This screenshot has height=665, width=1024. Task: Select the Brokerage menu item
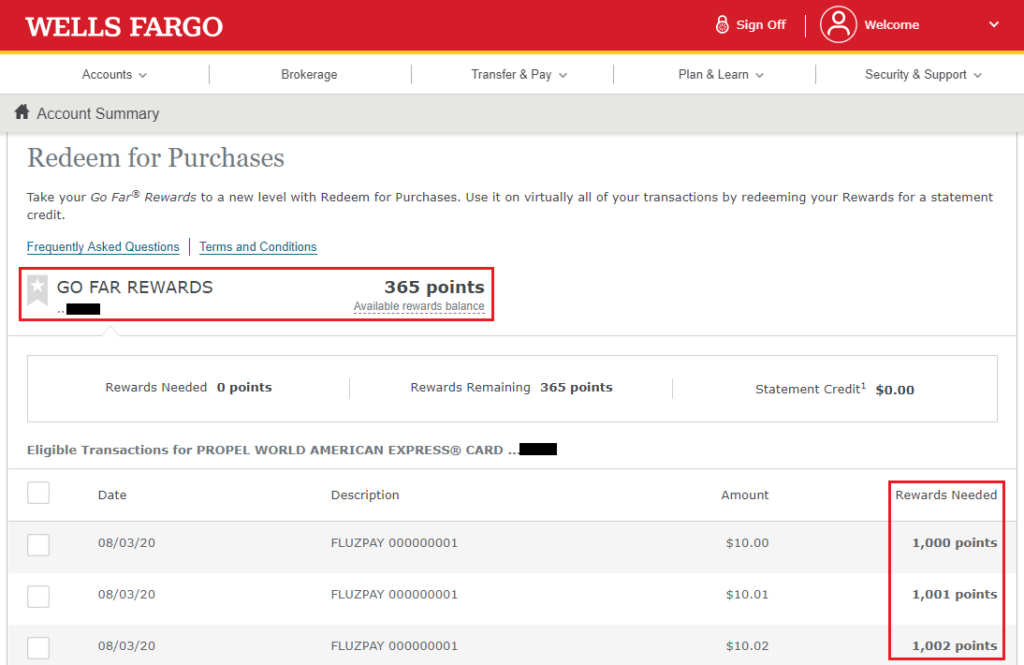coord(309,74)
